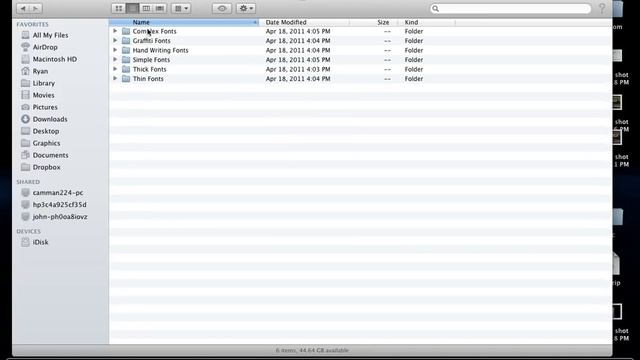Select the Thin Fonts folder icon
Viewport: 640px width, 360px height.
coord(126,78)
